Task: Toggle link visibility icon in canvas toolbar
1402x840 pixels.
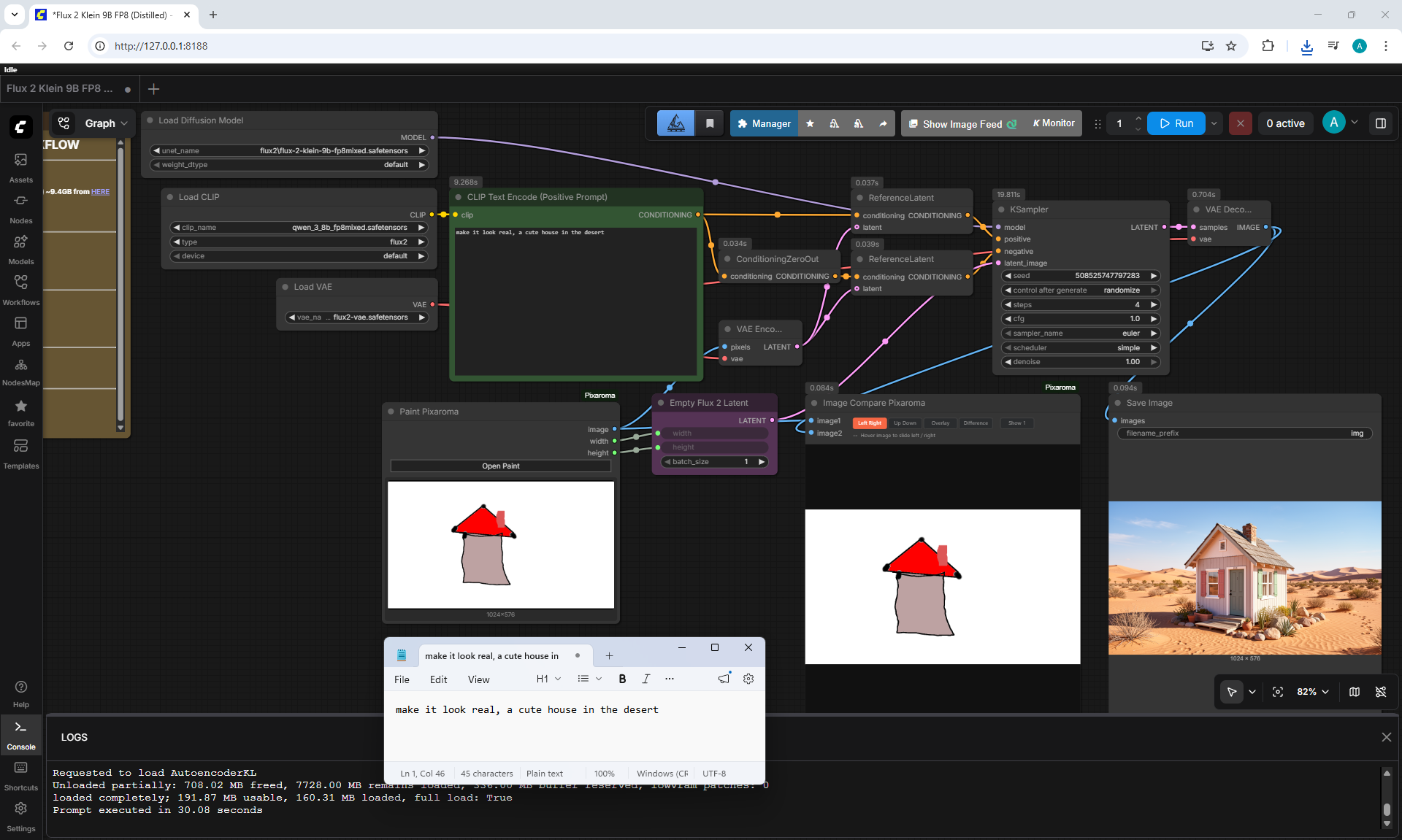Action: pos(1381,692)
